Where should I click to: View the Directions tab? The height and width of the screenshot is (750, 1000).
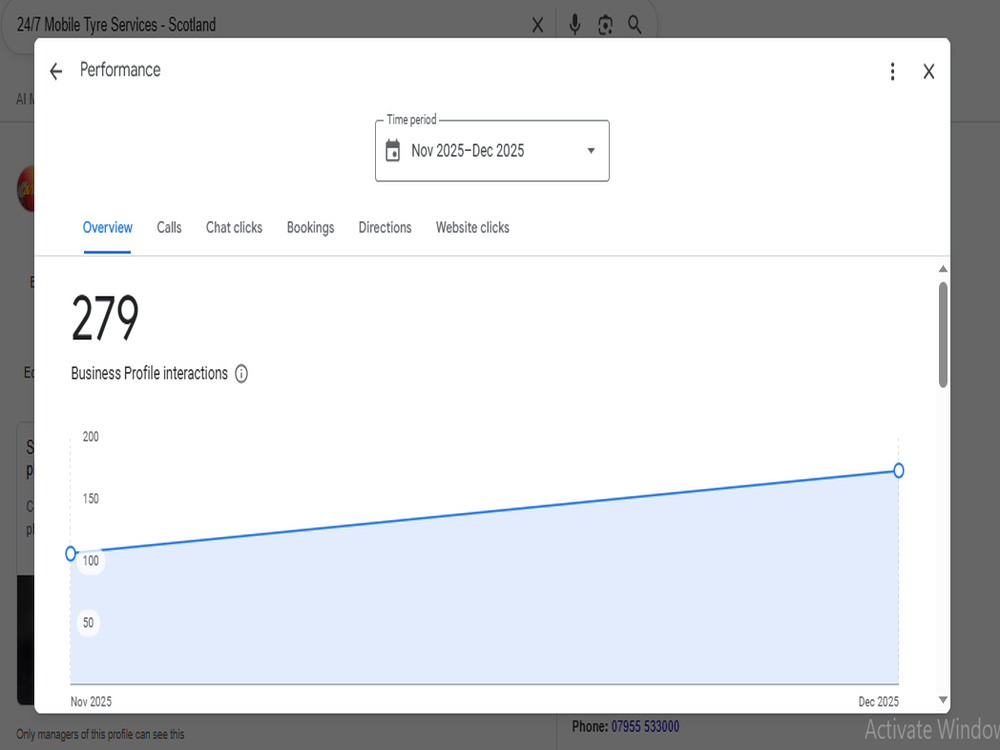pos(385,228)
